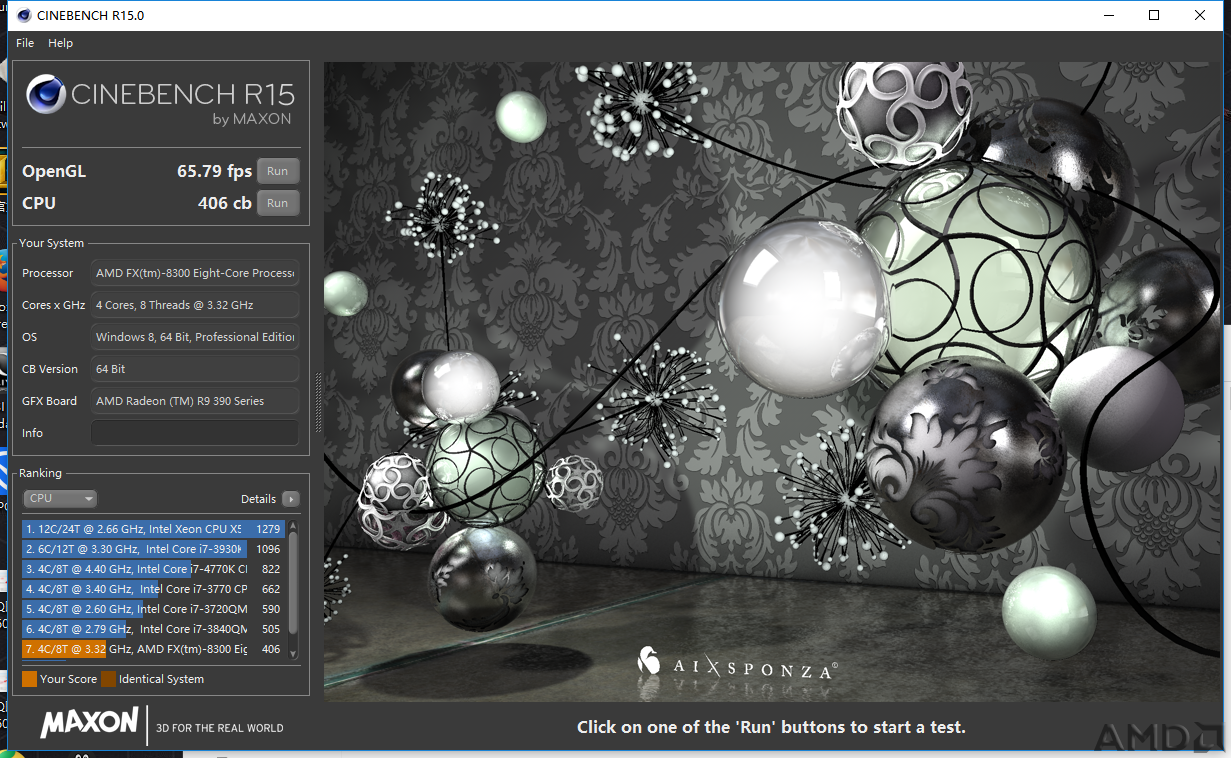Select ranking entry 3 Core i7-4770K 822
The image size is (1231, 758).
(x=154, y=569)
